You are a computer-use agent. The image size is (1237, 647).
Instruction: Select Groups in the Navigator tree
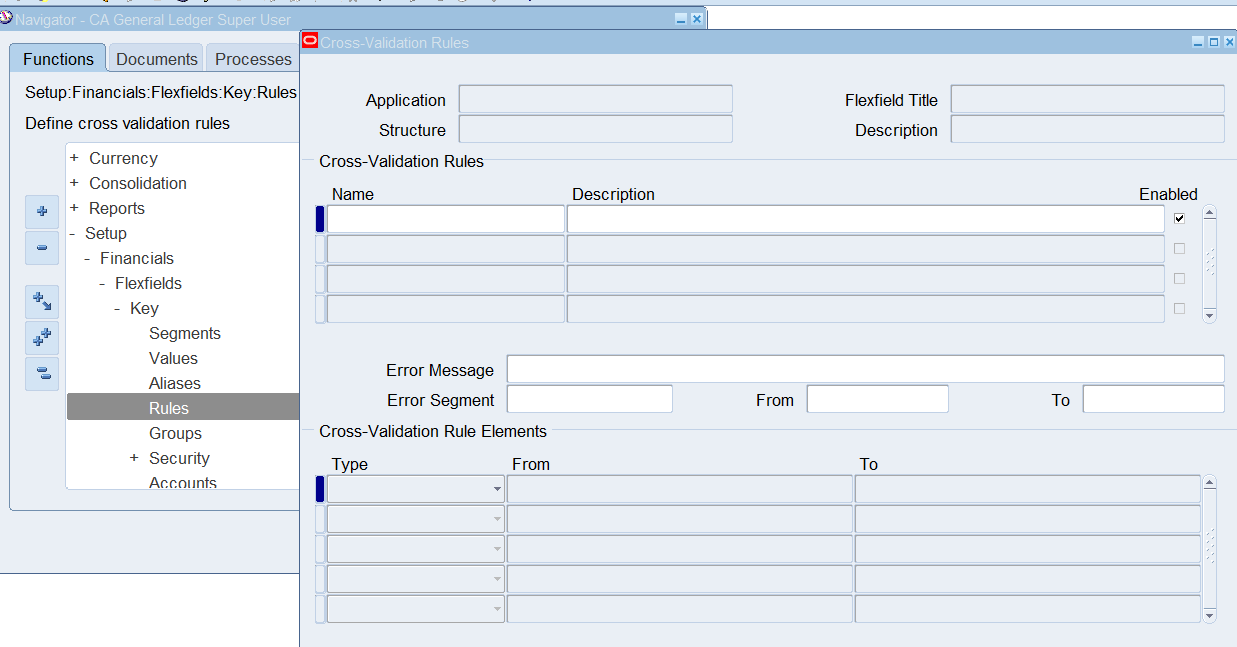click(x=175, y=433)
